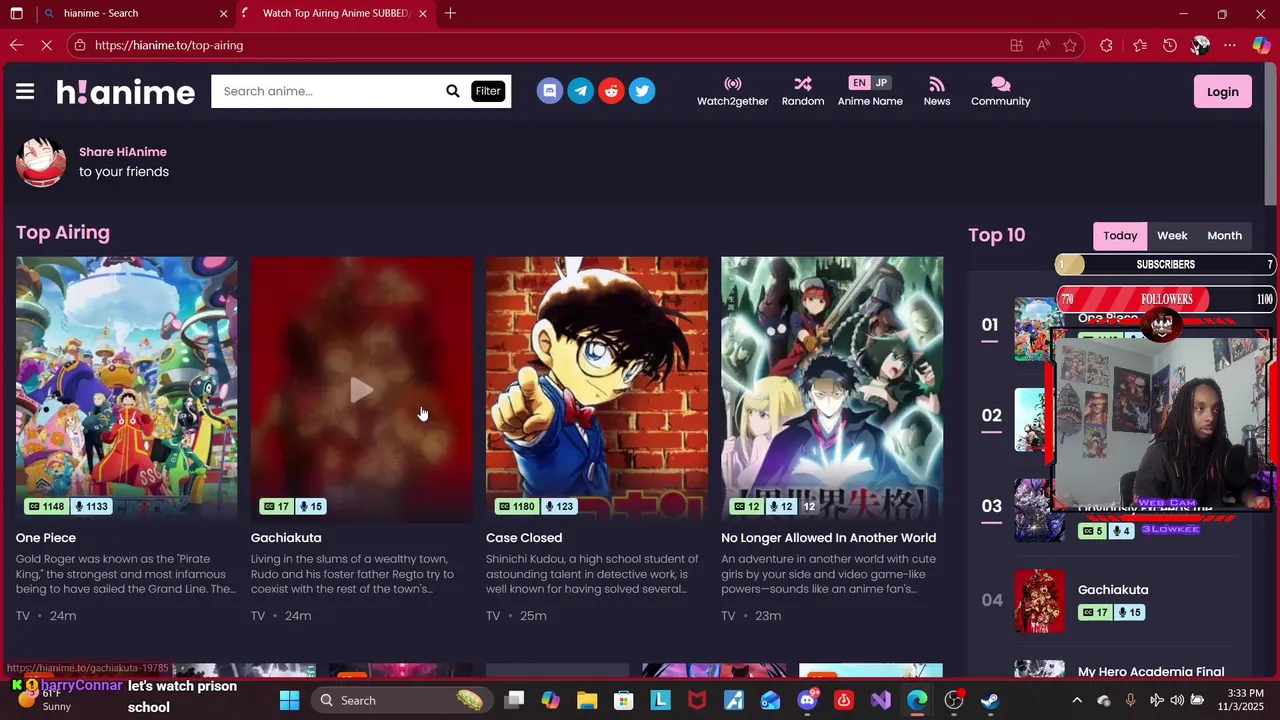Open the HiAnime hamburger menu
This screenshot has width=1280, height=720.
pyautogui.click(x=25, y=91)
